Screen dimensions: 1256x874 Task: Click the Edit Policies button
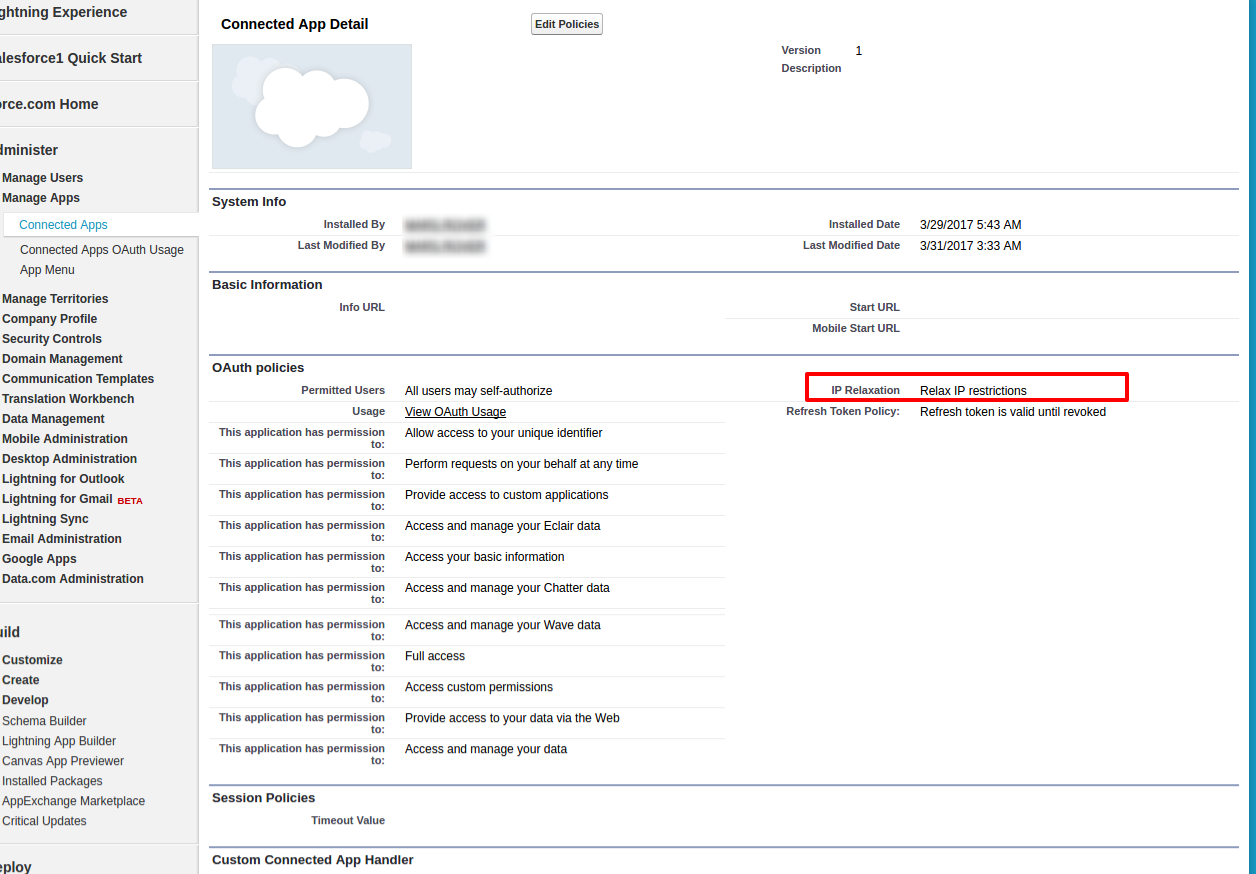[x=566, y=24]
